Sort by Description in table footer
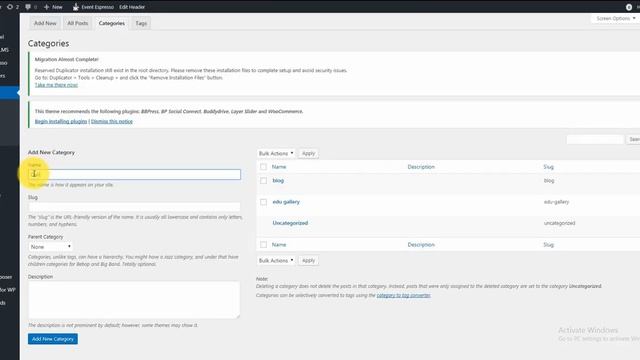 point(421,245)
